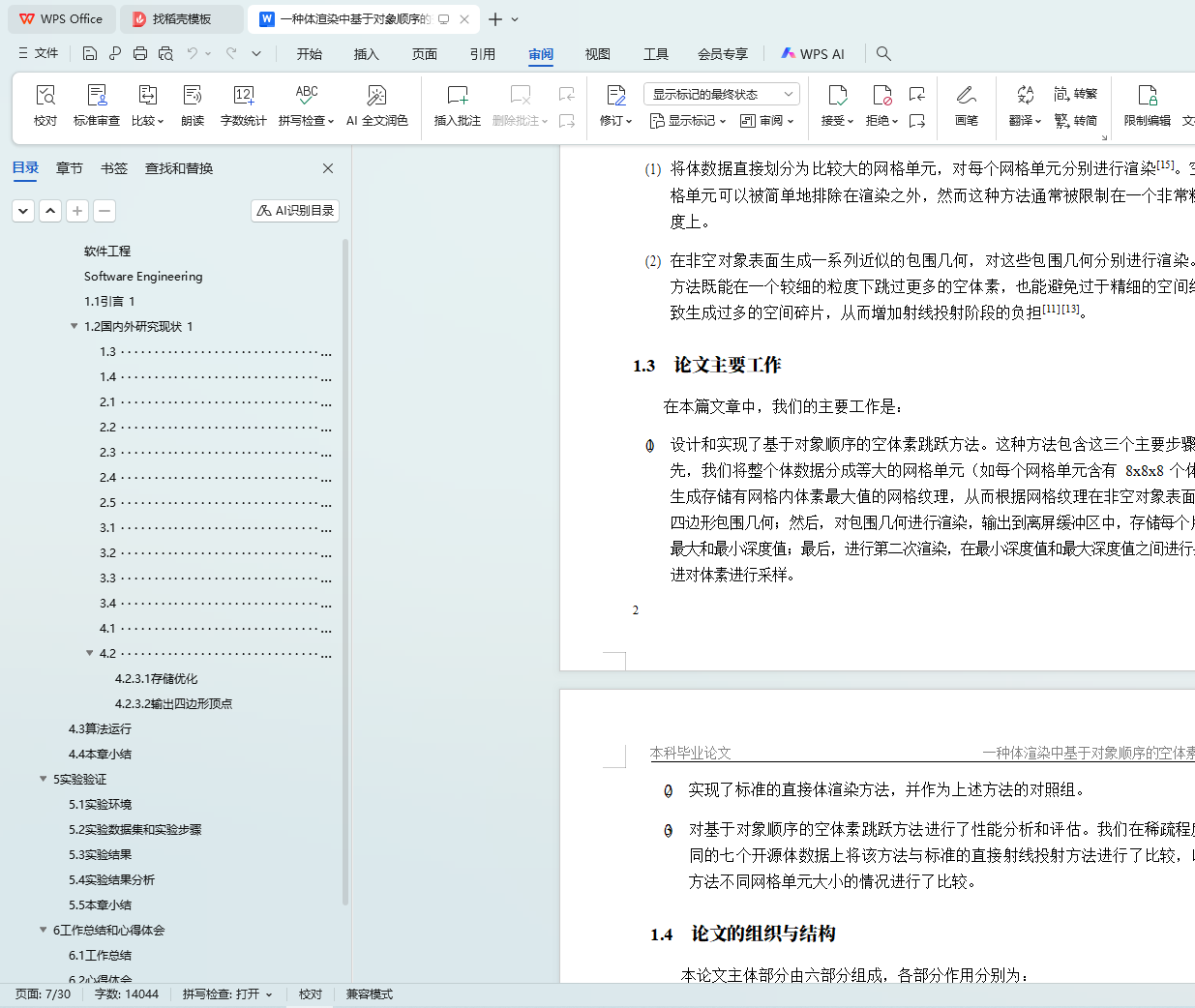Image resolution: width=1195 pixels, height=1008 pixels.
Task: Select Software Engineering outline entry
Action: (143, 276)
